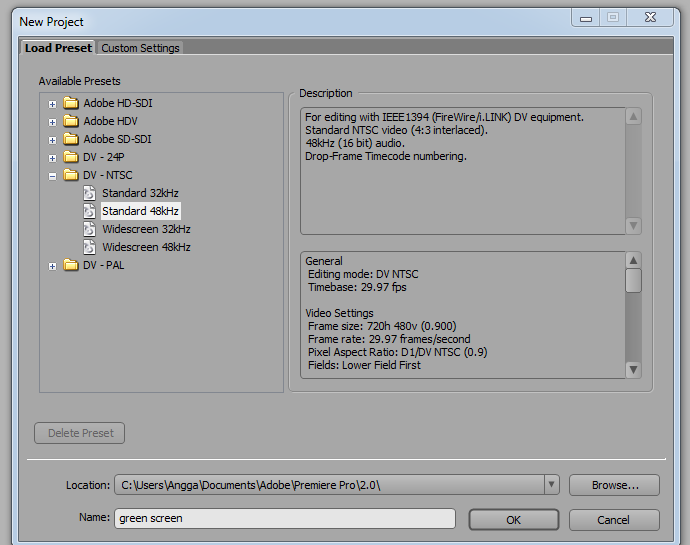
Task: Click the 'Fields: Lower Field First' text
Action: point(364,365)
